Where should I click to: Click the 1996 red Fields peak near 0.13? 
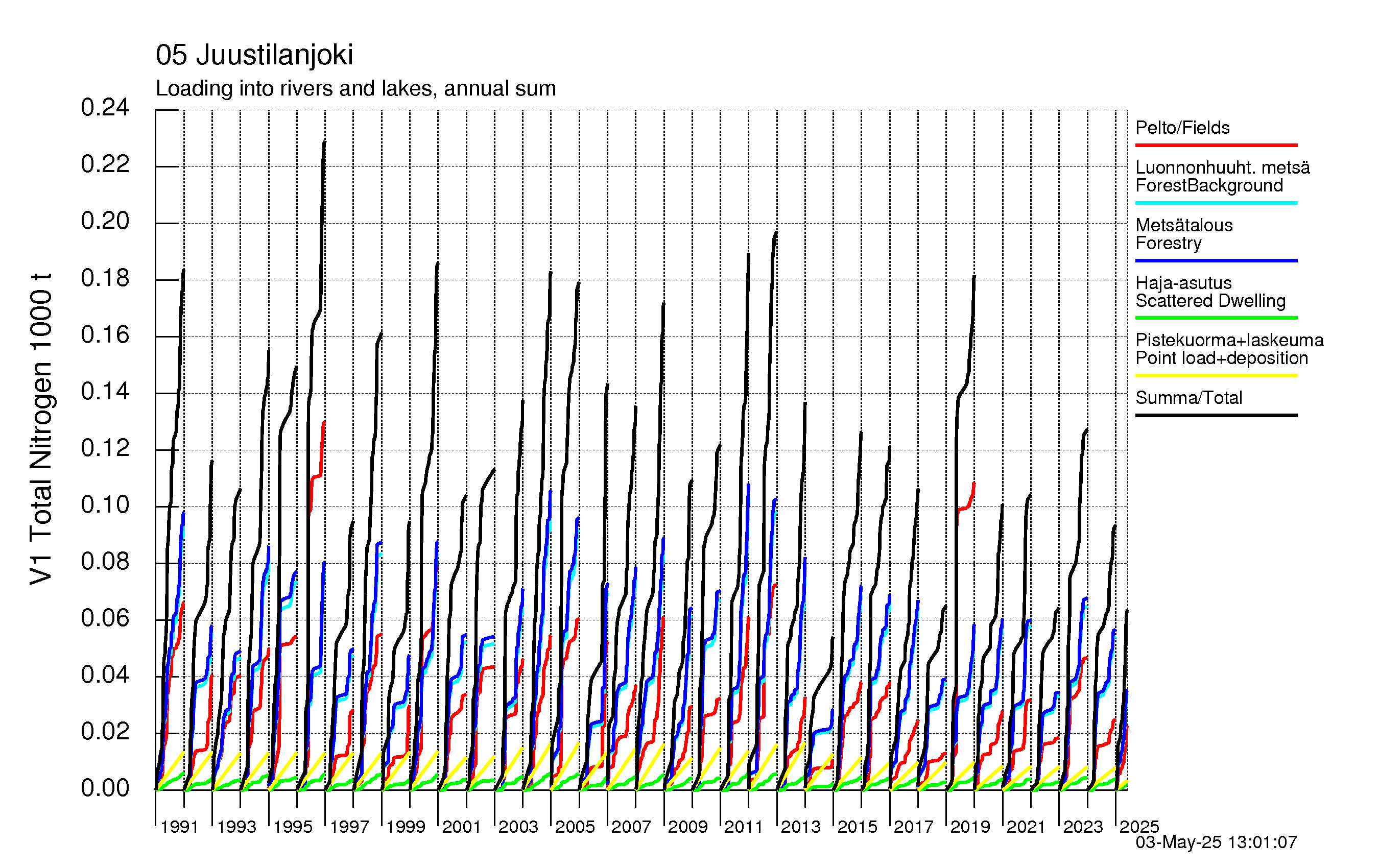click(x=324, y=423)
